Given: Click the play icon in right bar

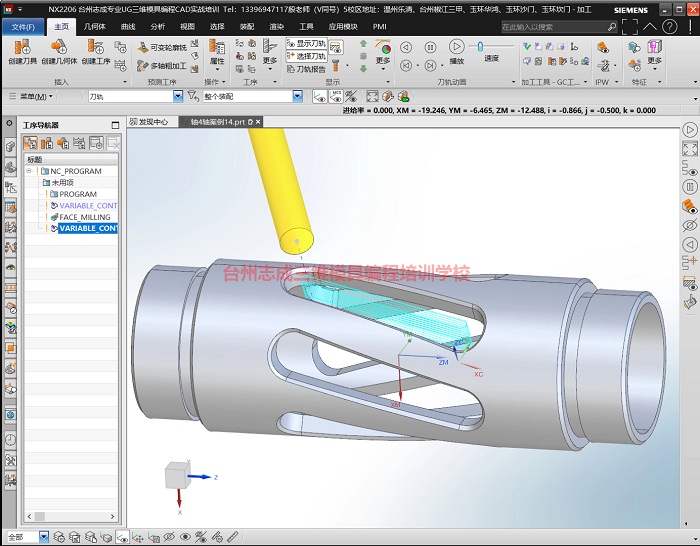Looking at the screenshot, I should [690, 130].
